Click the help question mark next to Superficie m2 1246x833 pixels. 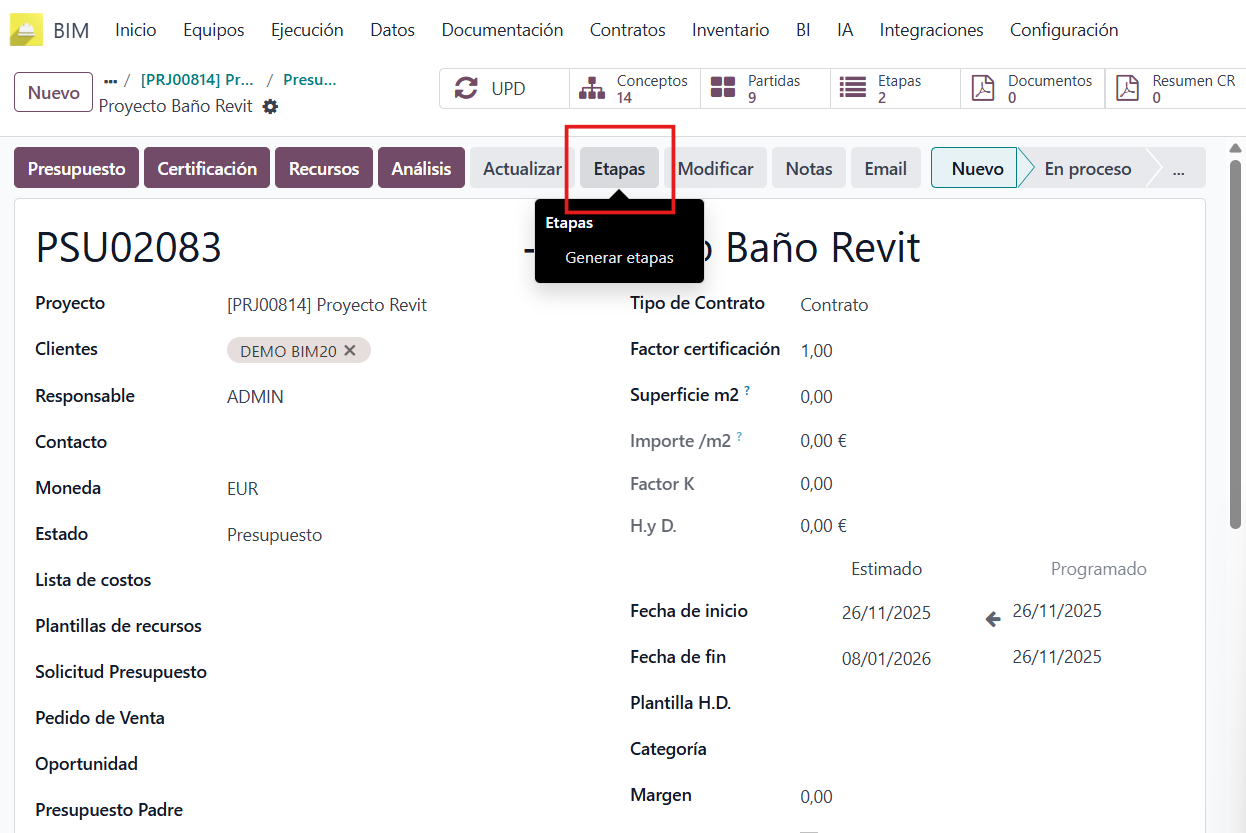click(x=747, y=389)
